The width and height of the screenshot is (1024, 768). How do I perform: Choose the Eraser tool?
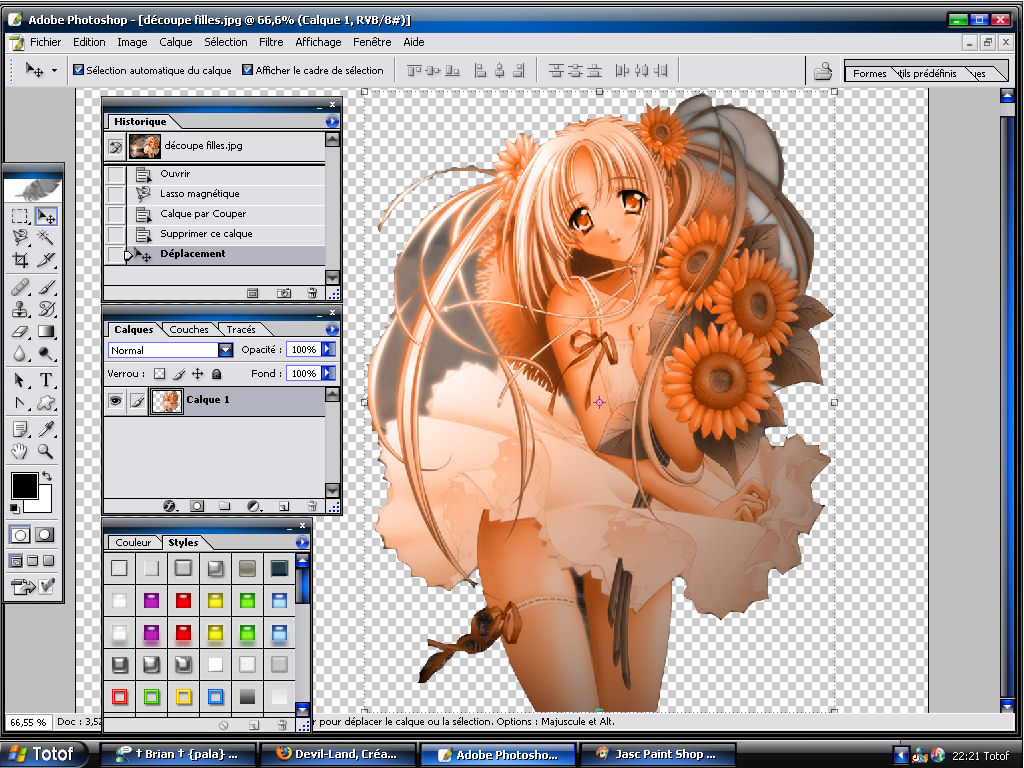coord(20,331)
